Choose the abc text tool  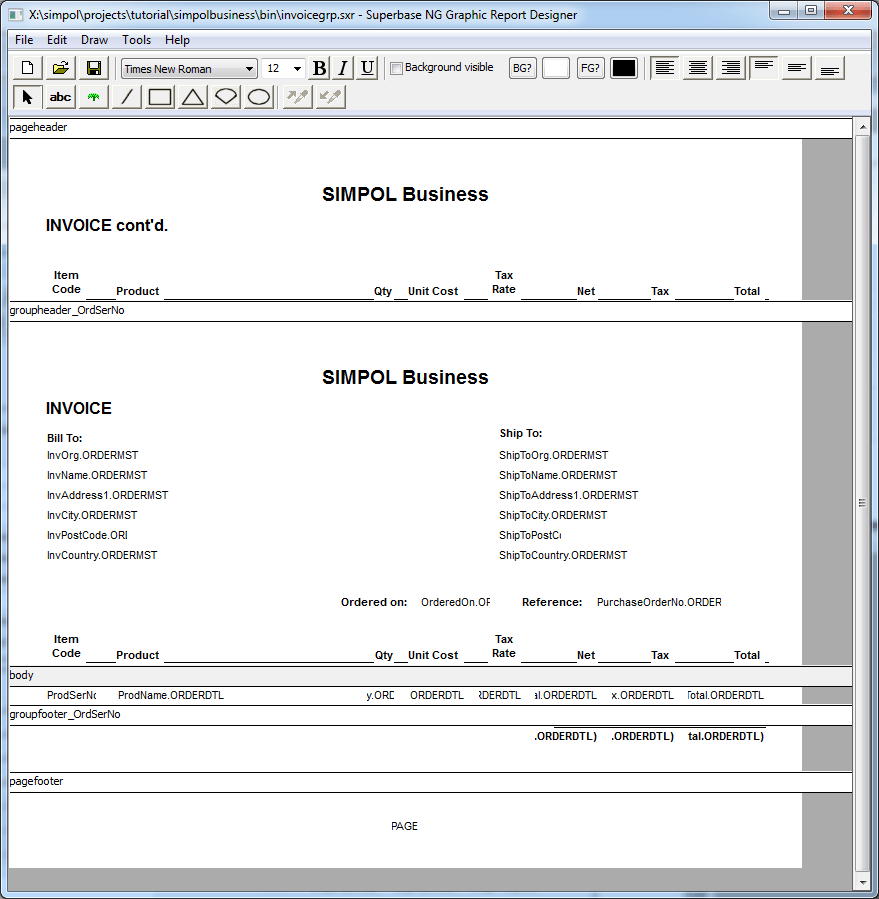click(59, 96)
